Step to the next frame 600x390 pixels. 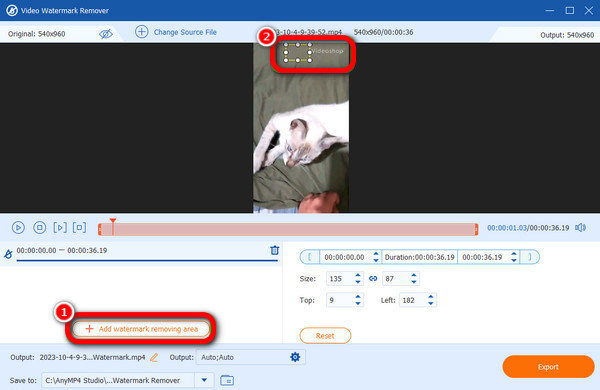(x=60, y=227)
